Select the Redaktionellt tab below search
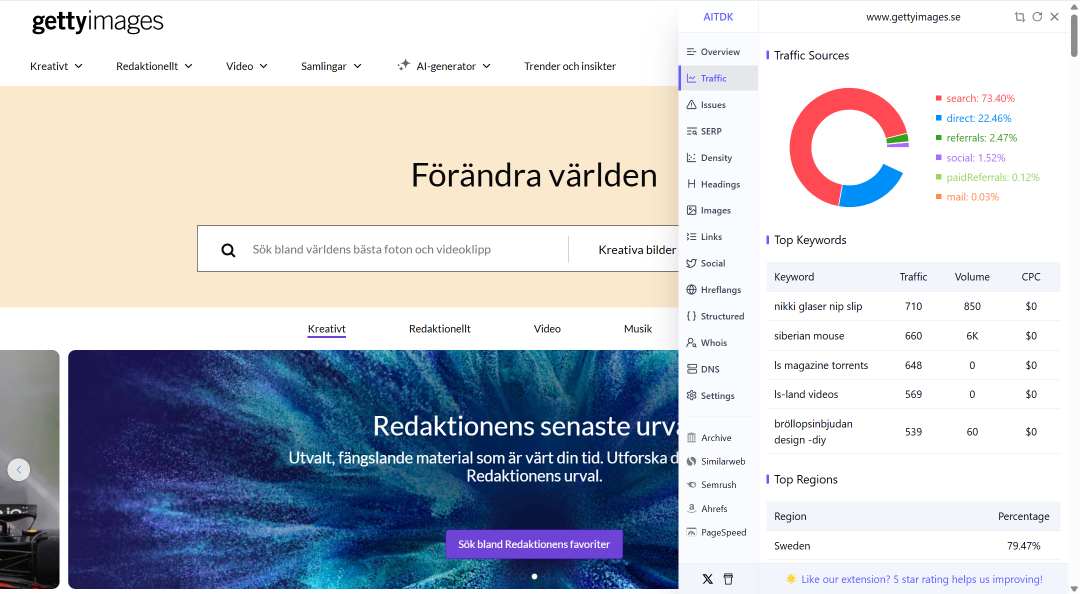1080x594 pixels. tap(439, 329)
